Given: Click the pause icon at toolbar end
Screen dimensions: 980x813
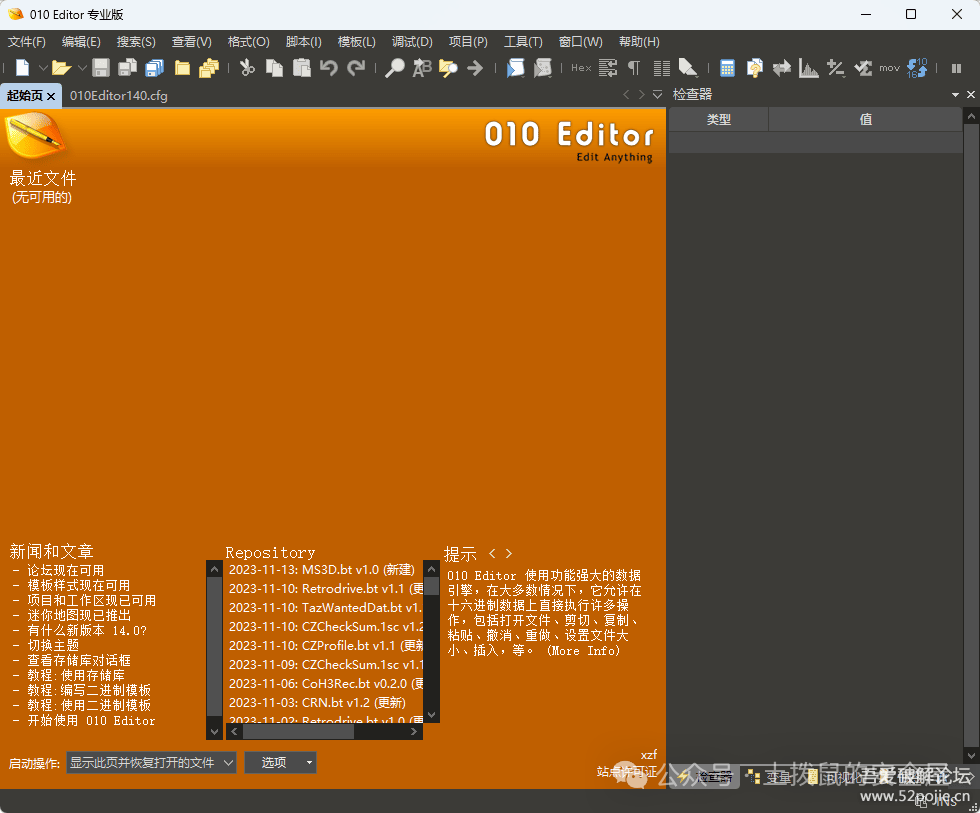Looking at the screenshot, I should pyautogui.click(x=956, y=68).
